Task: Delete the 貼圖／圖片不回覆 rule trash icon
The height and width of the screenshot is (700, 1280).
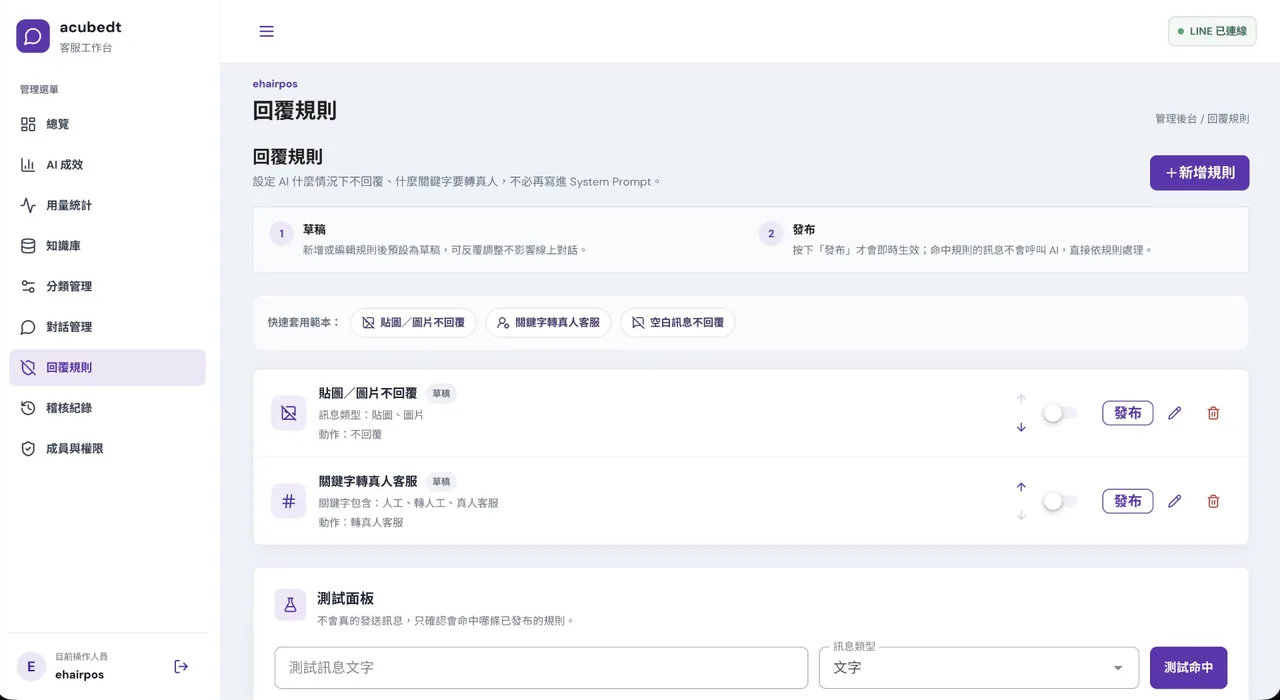Action: pyautogui.click(x=1213, y=413)
